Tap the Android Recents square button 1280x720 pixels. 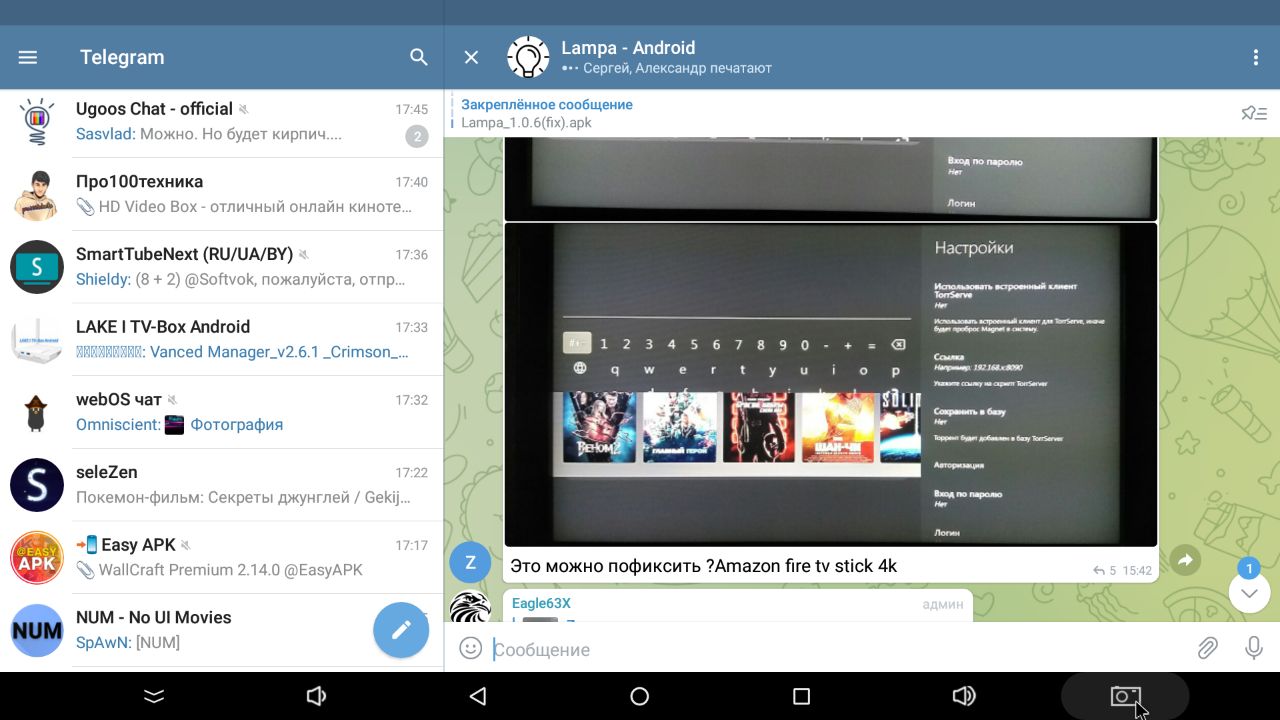(801, 696)
